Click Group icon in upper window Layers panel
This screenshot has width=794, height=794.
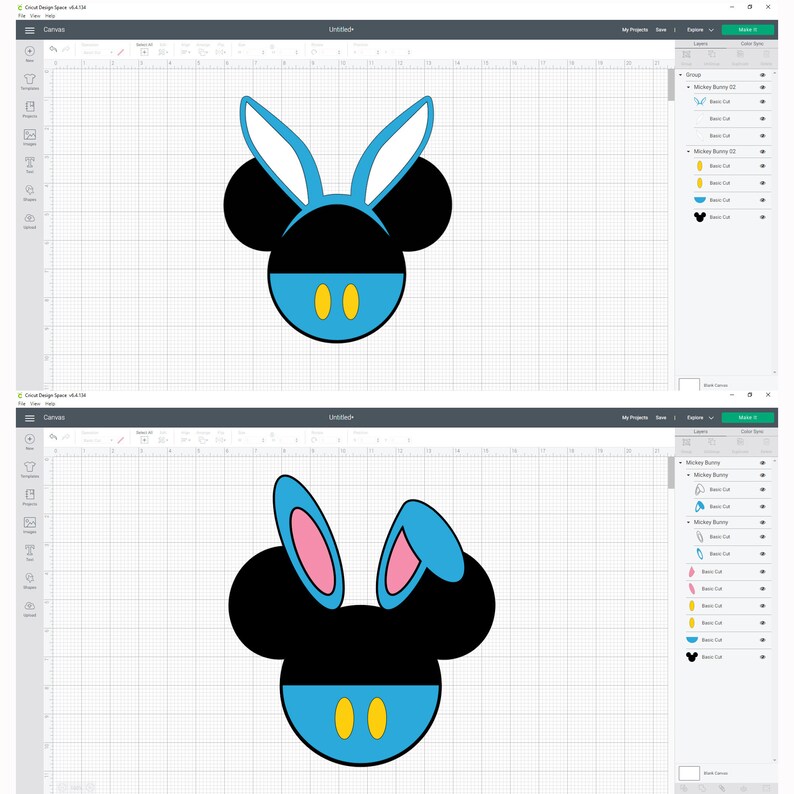[687, 56]
